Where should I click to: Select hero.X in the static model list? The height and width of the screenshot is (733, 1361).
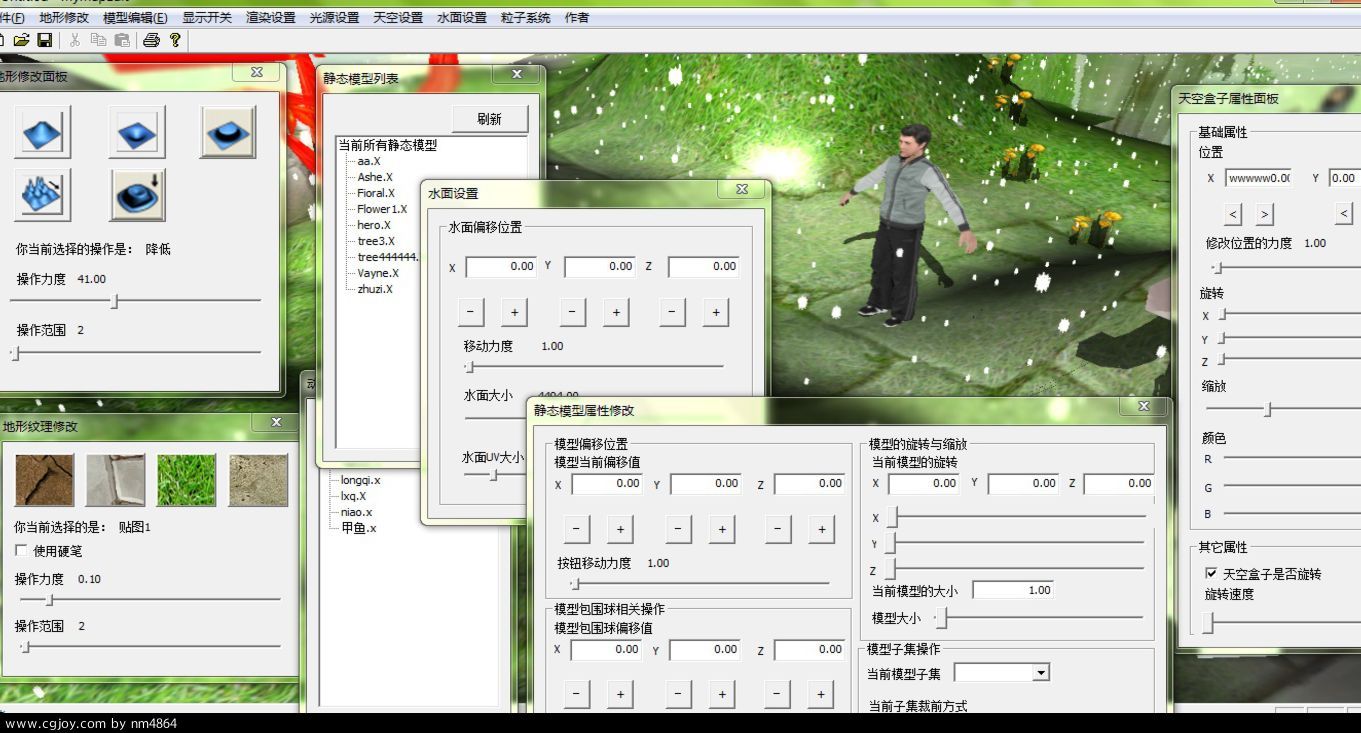374,225
